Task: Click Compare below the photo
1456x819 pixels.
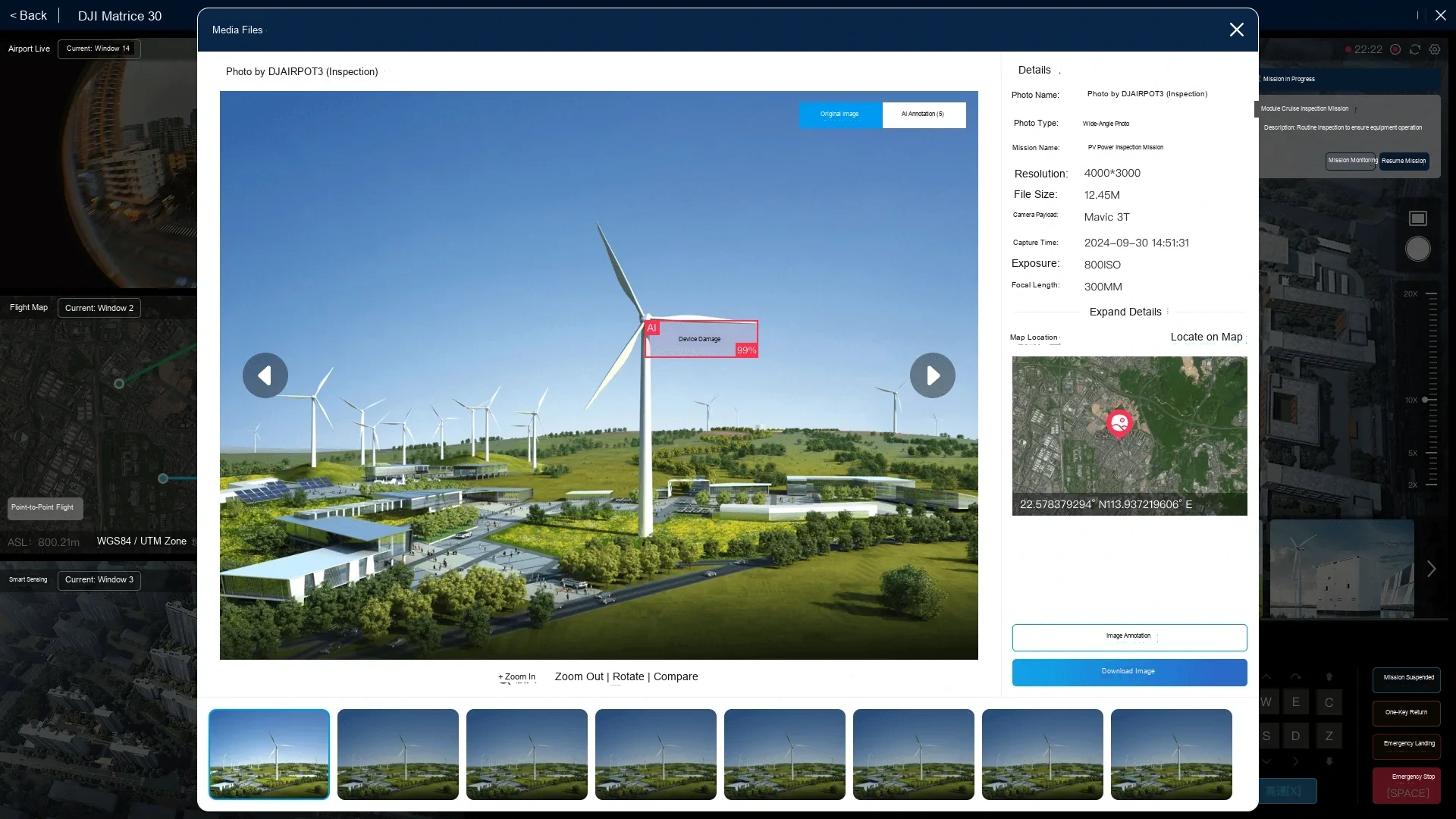Action: coord(676,676)
